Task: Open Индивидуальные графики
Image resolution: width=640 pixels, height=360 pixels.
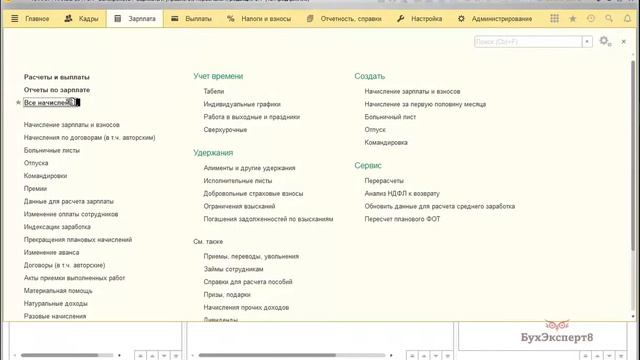Action: tap(242, 104)
